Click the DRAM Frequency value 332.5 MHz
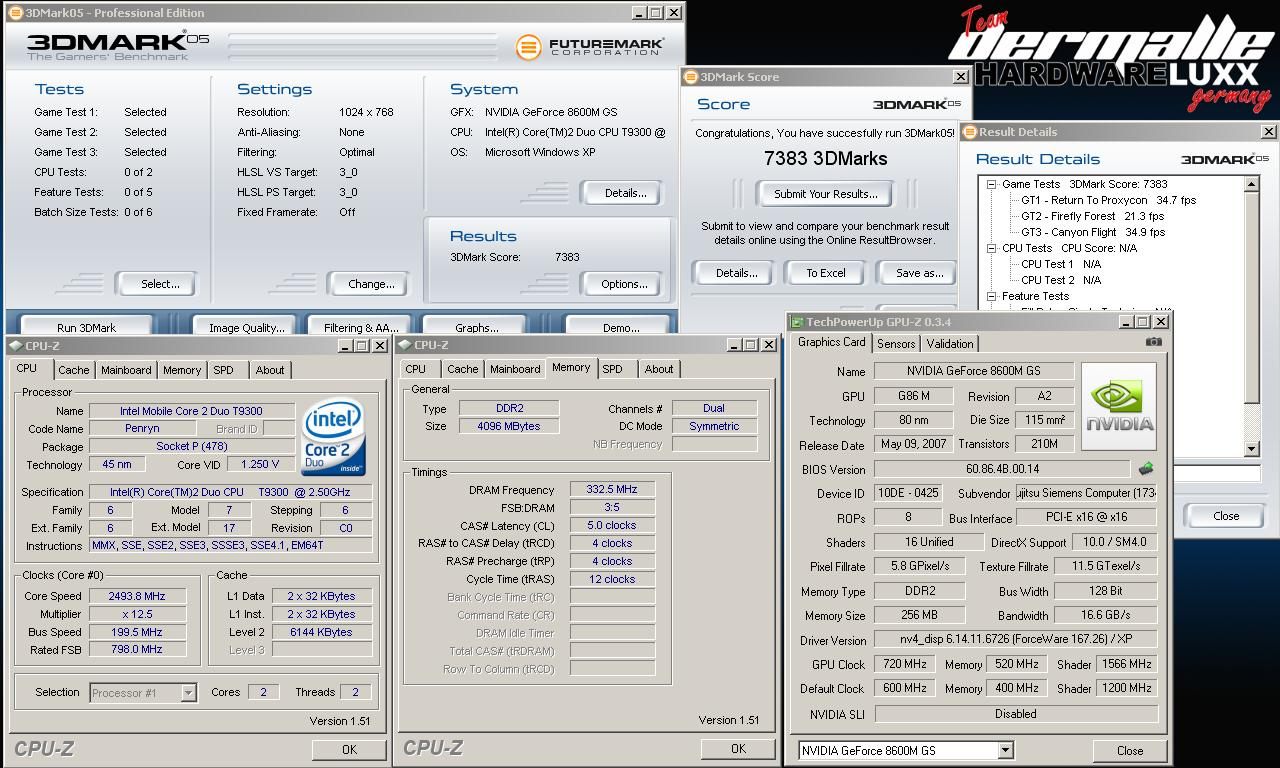 (x=612, y=490)
